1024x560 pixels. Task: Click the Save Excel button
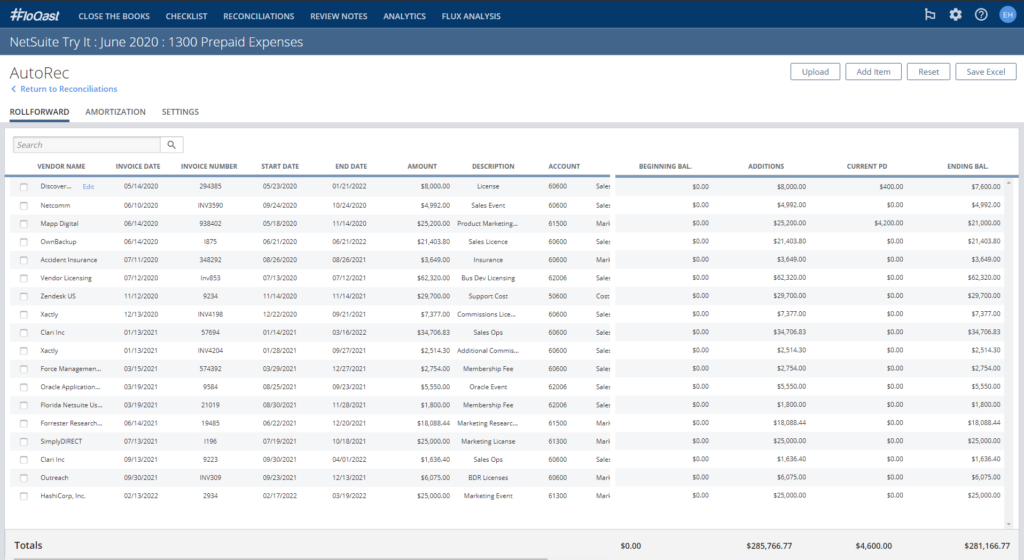point(985,72)
